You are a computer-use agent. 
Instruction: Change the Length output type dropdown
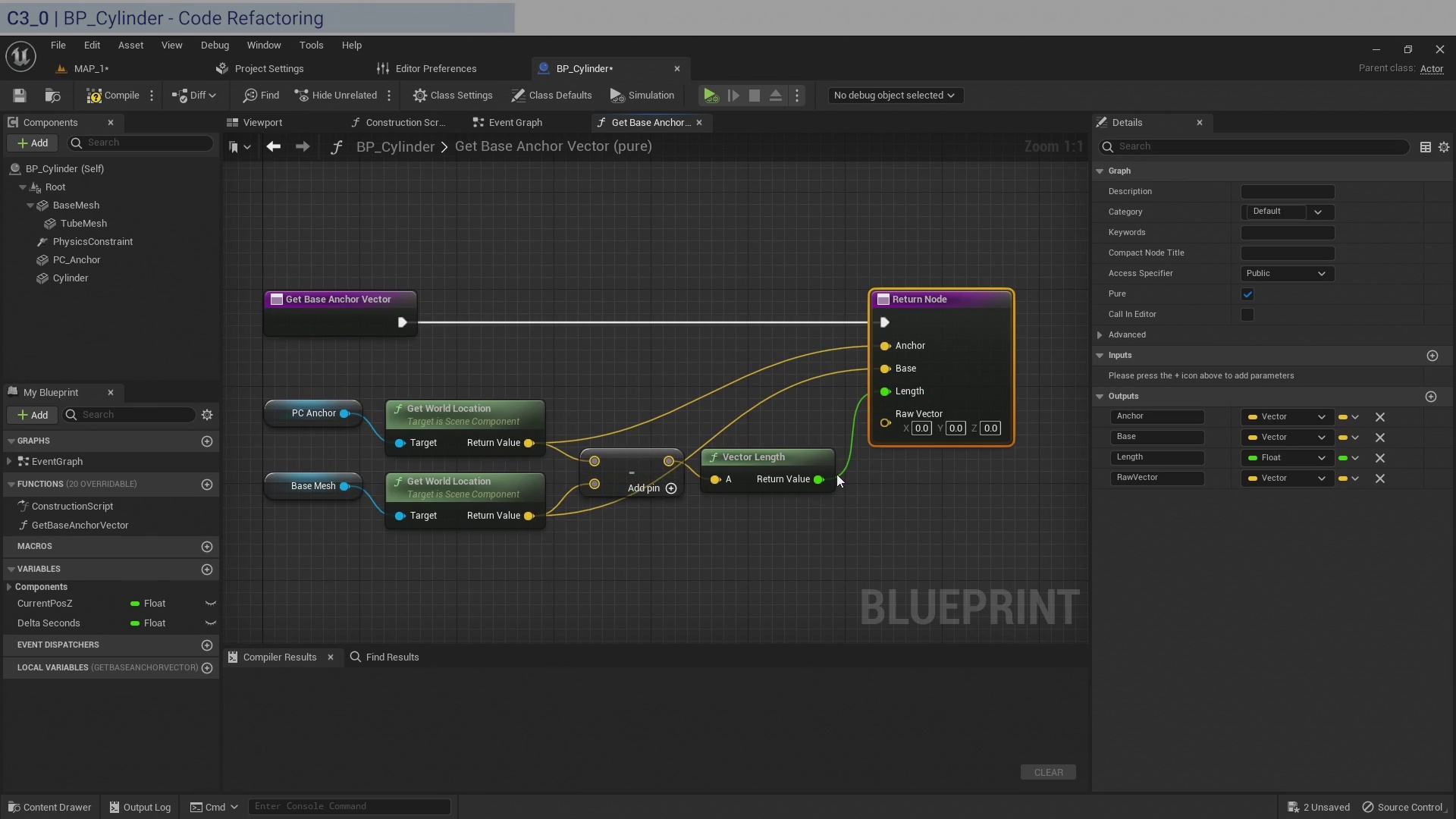pyautogui.click(x=1287, y=458)
